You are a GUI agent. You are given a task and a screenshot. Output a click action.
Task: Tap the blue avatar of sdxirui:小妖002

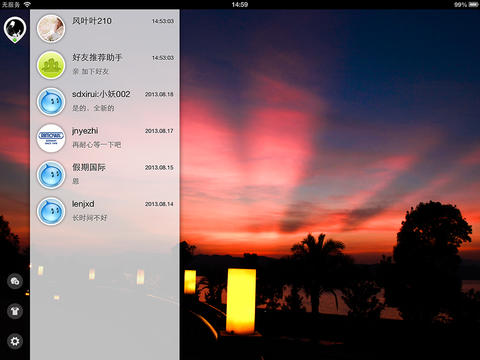pos(51,102)
